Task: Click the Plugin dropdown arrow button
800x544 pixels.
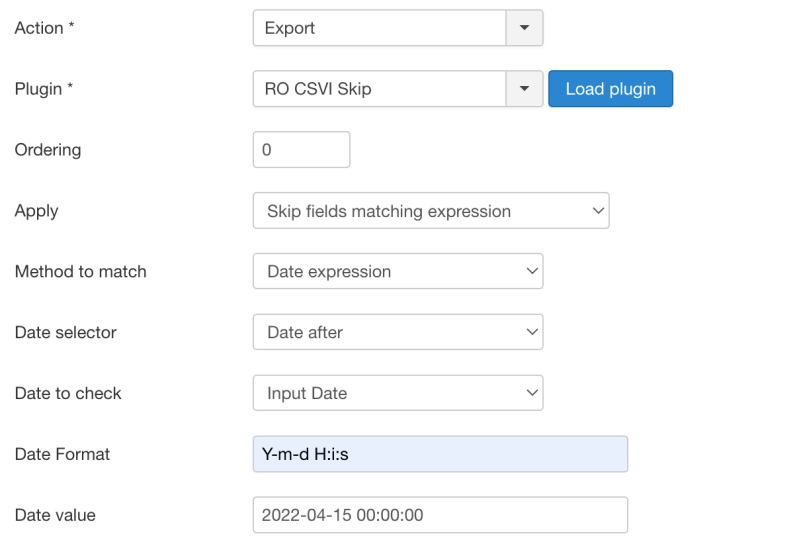Action: pos(524,89)
